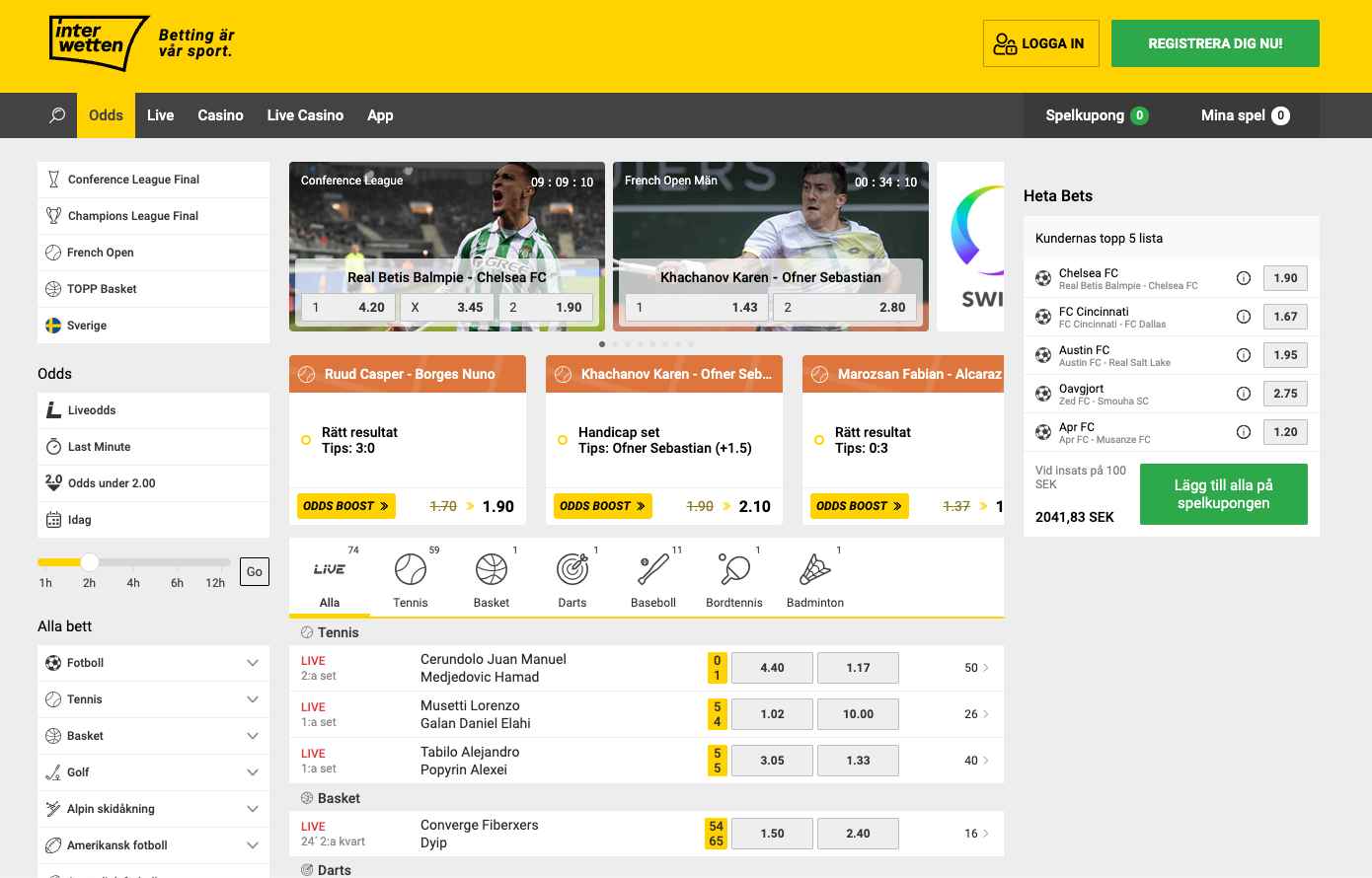Pick Chelsea win odds 1.90 in banner
Viewport: 1372px width, 878px height.
click(x=546, y=307)
